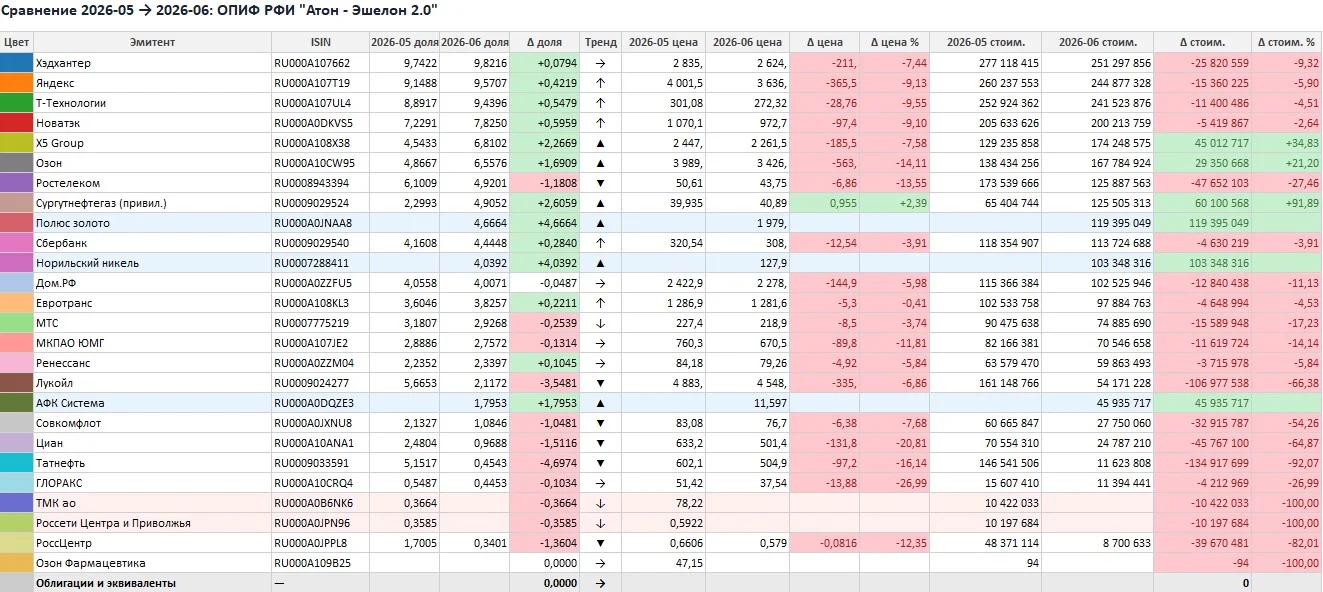Viewport: 1323px width, 592px height.
Task: Select the Полюс золото row
Action: coord(661,223)
